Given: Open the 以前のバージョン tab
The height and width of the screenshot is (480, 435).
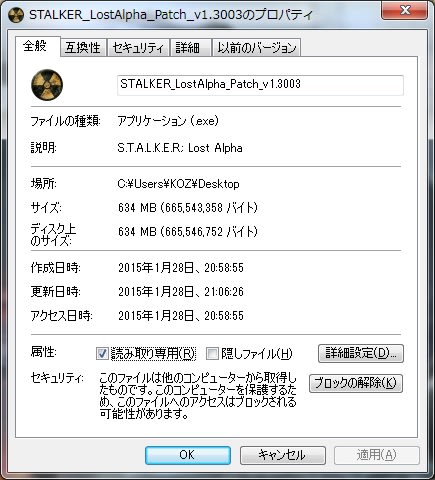Looking at the screenshot, I should 257,48.
